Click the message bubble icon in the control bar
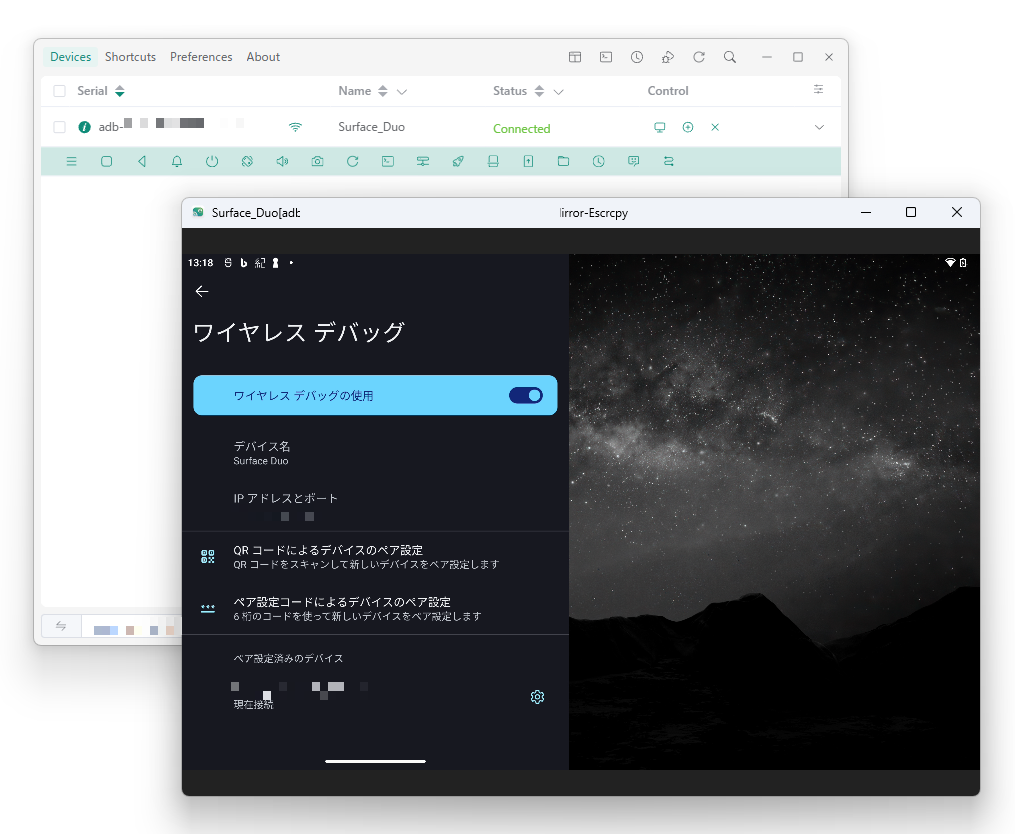 point(634,161)
